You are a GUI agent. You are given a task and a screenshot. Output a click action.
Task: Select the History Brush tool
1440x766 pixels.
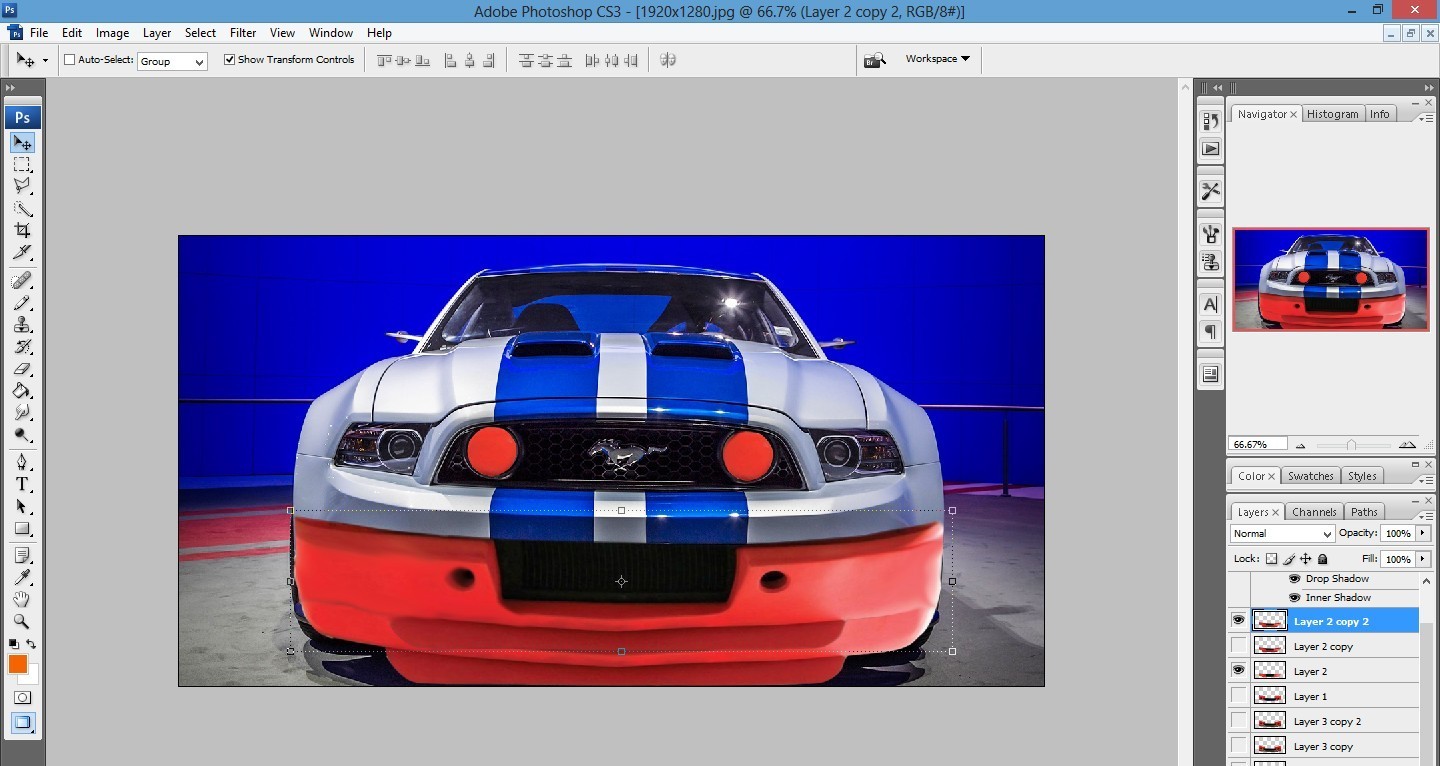click(22, 346)
